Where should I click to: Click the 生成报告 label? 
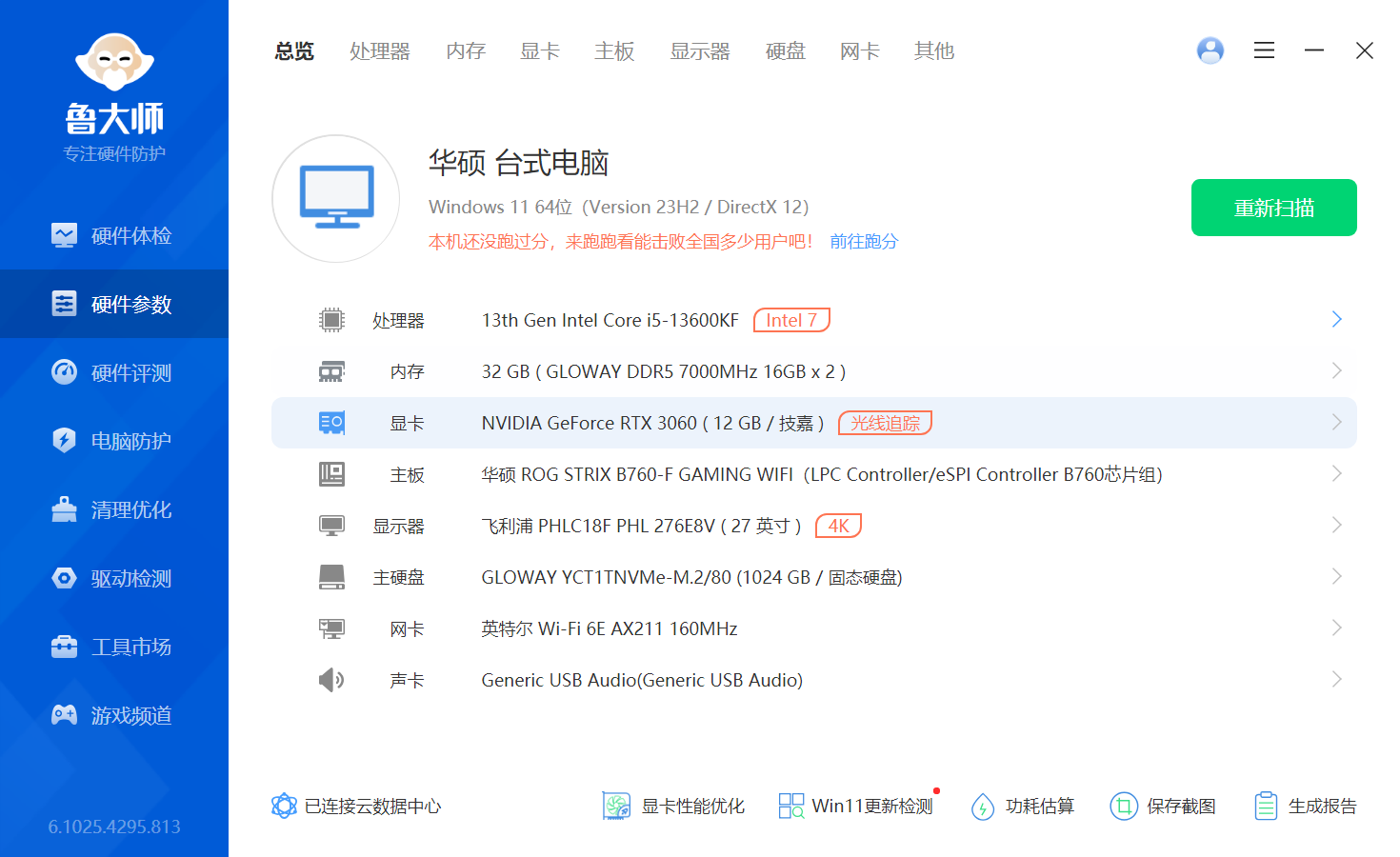pyautogui.click(x=1323, y=807)
